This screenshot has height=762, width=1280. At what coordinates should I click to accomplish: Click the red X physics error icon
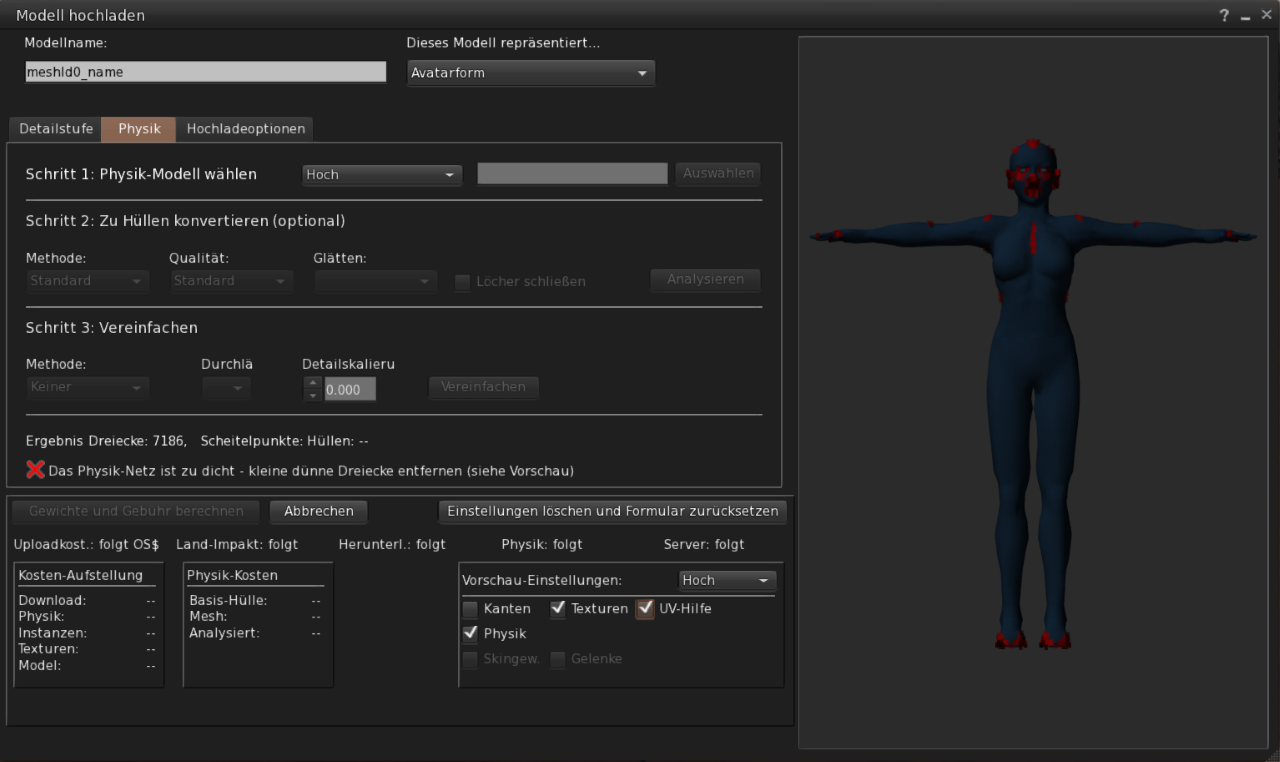(35, 469)
